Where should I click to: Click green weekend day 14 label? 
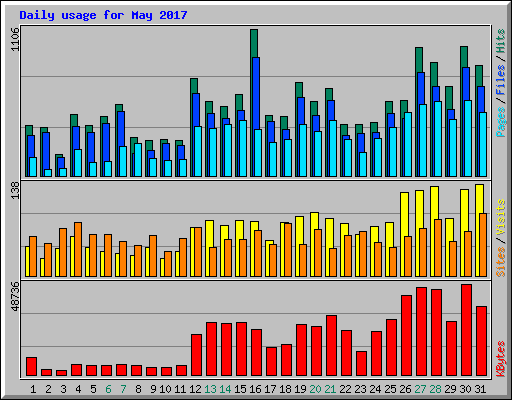(x=225, y=389)
